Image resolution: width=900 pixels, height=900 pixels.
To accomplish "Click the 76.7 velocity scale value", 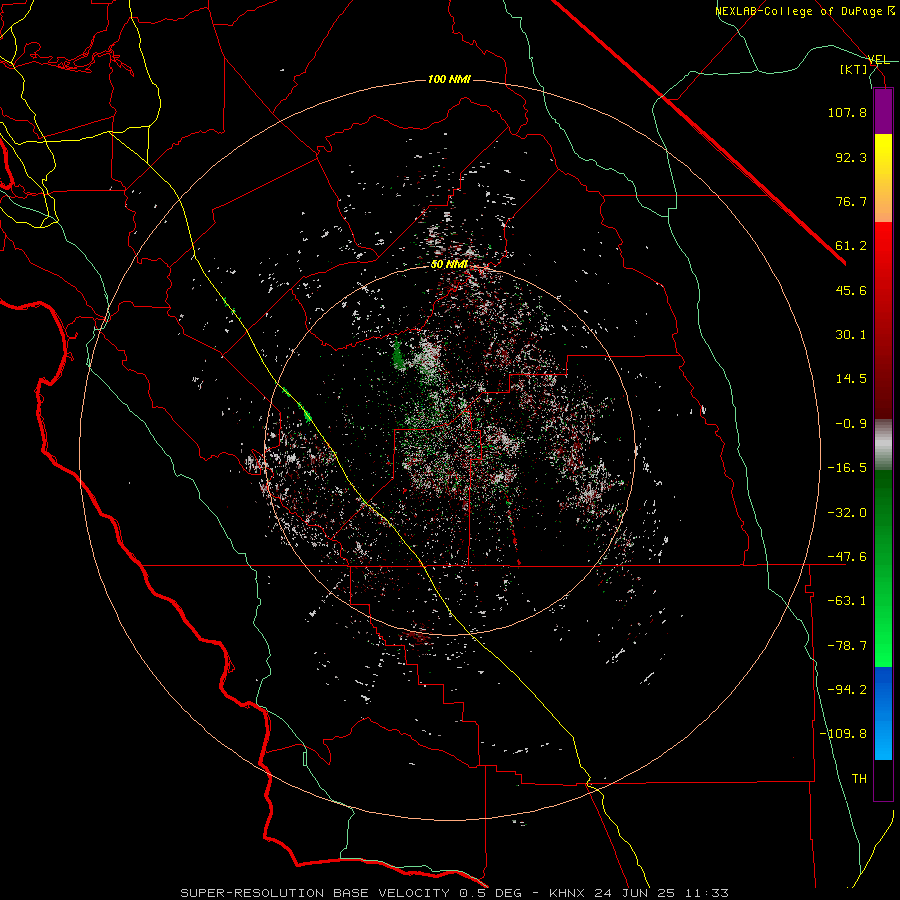I will click(851, 201).
